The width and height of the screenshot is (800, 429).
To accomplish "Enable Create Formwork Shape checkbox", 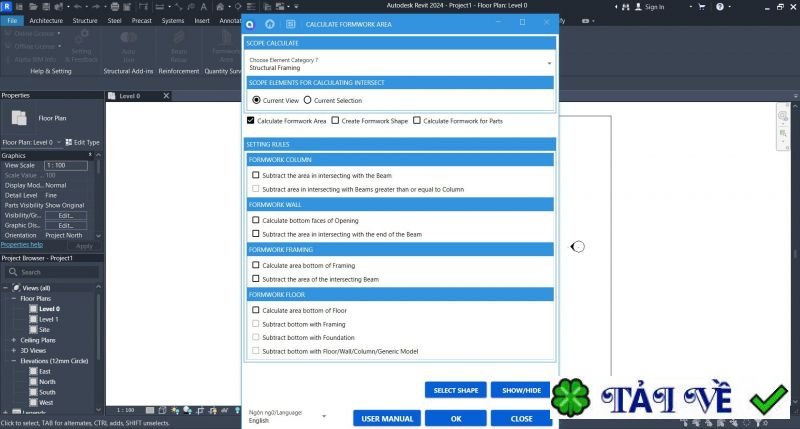I will coord(335,120).
